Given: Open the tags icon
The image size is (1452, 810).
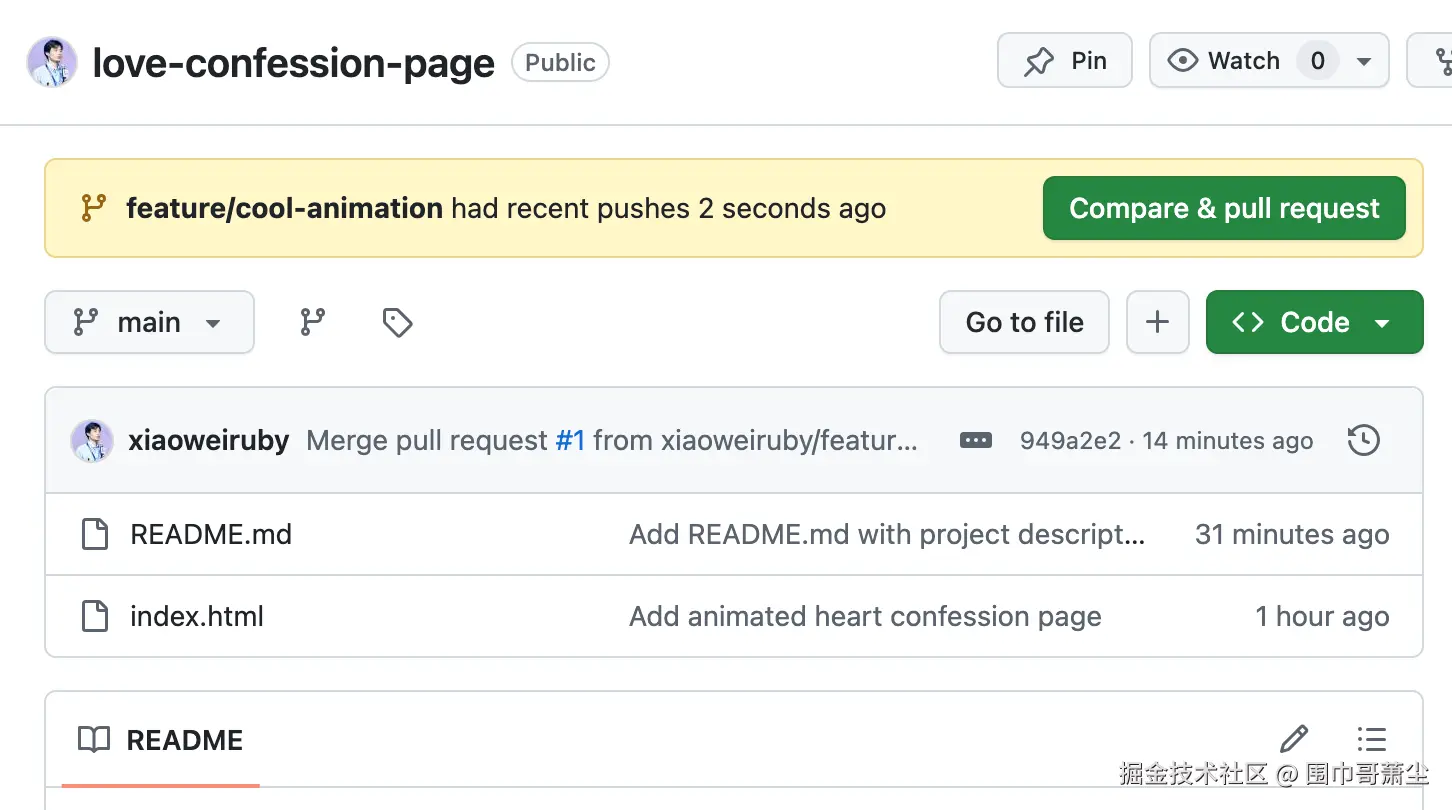Looking at the screenshot, I should coord(397,322).
